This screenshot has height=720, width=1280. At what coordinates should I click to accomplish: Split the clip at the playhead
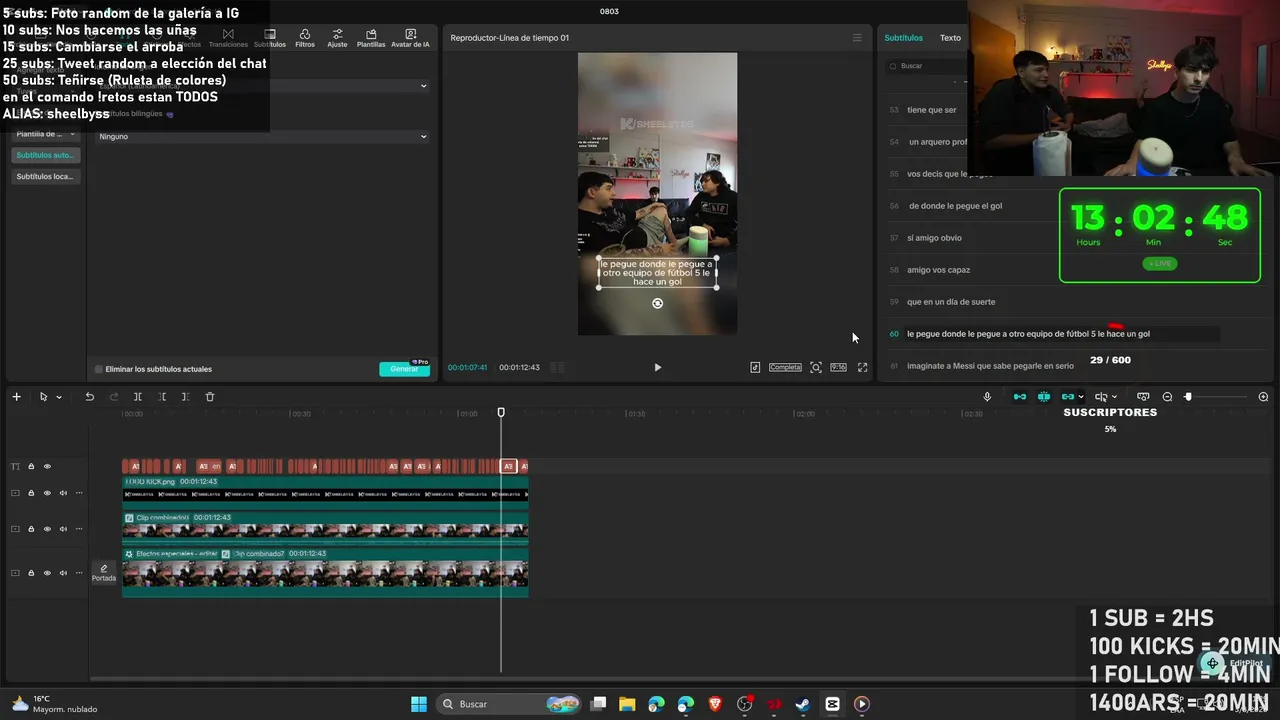coord(138,397)
